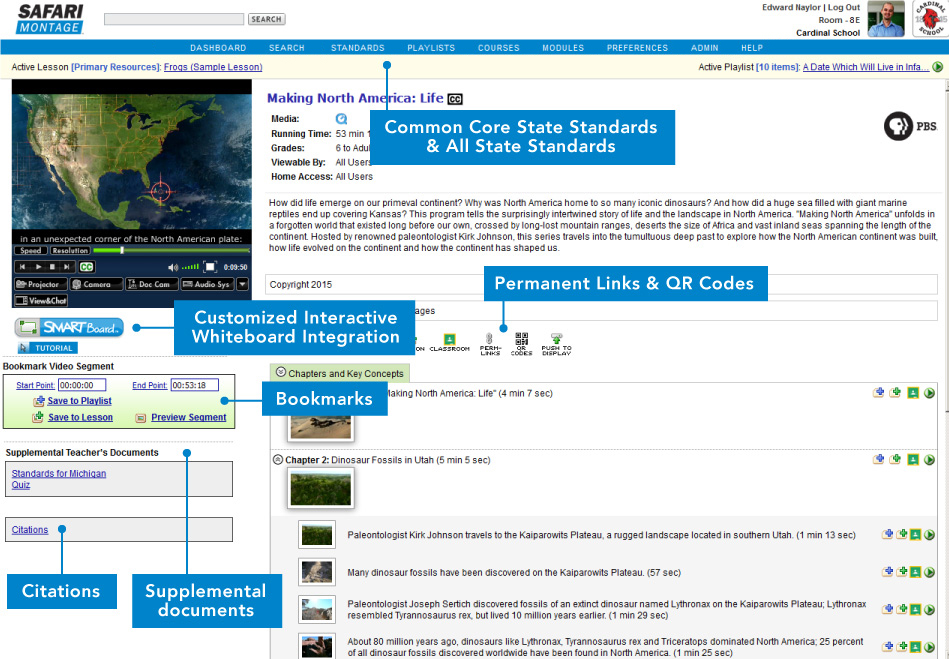Click the Preview Segment link

188,417
